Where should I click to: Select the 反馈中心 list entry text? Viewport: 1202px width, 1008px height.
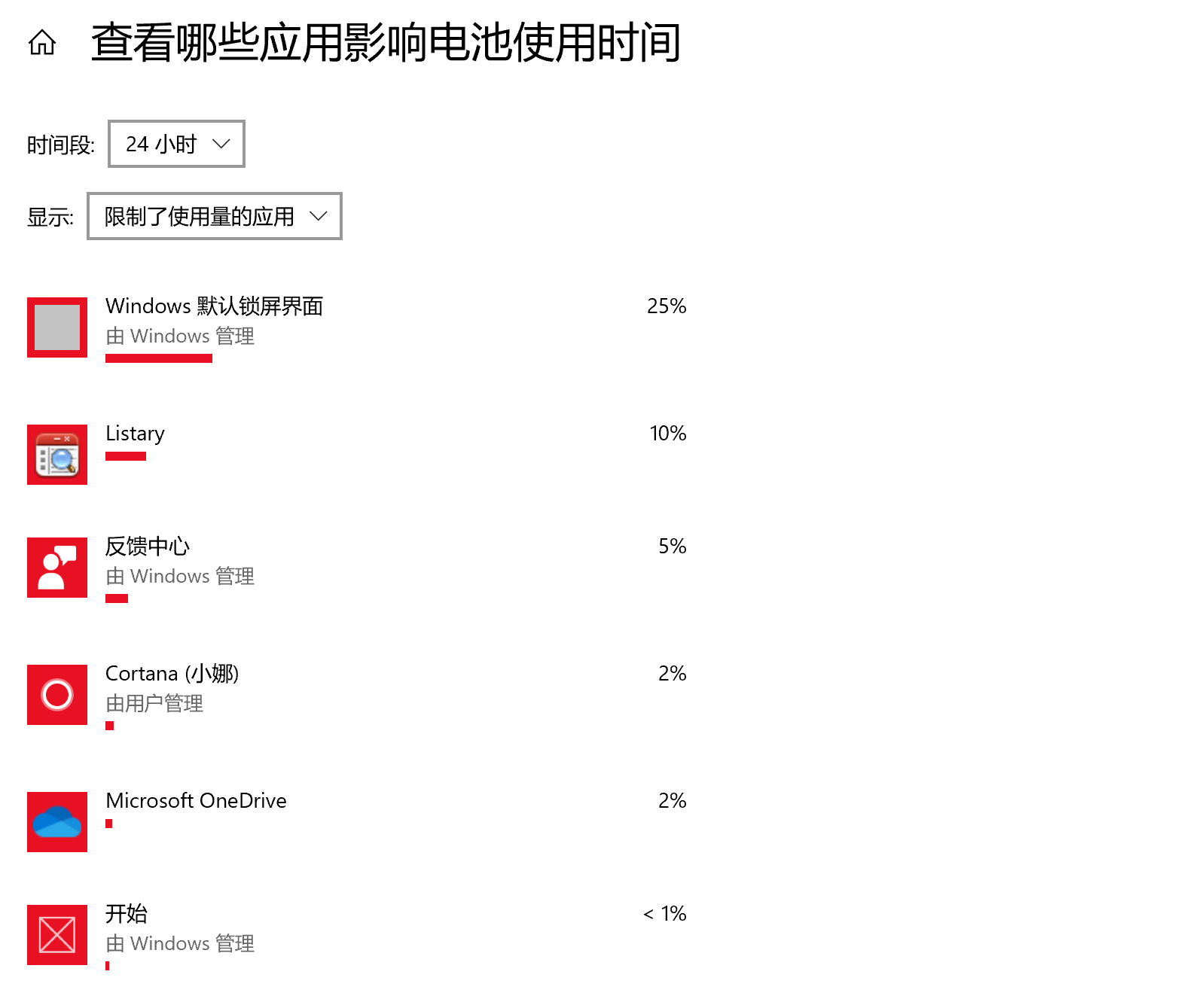[148, 546]
